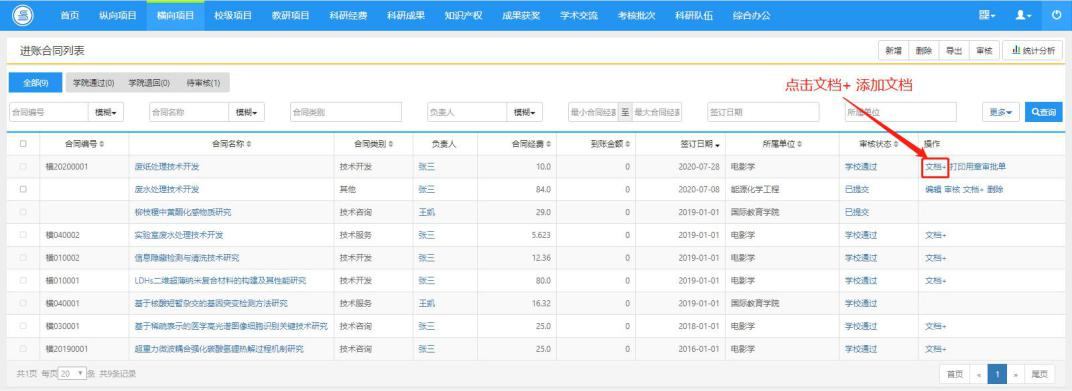
Task: Focus the 合同类别 search field
Action: tap(345, 112)
